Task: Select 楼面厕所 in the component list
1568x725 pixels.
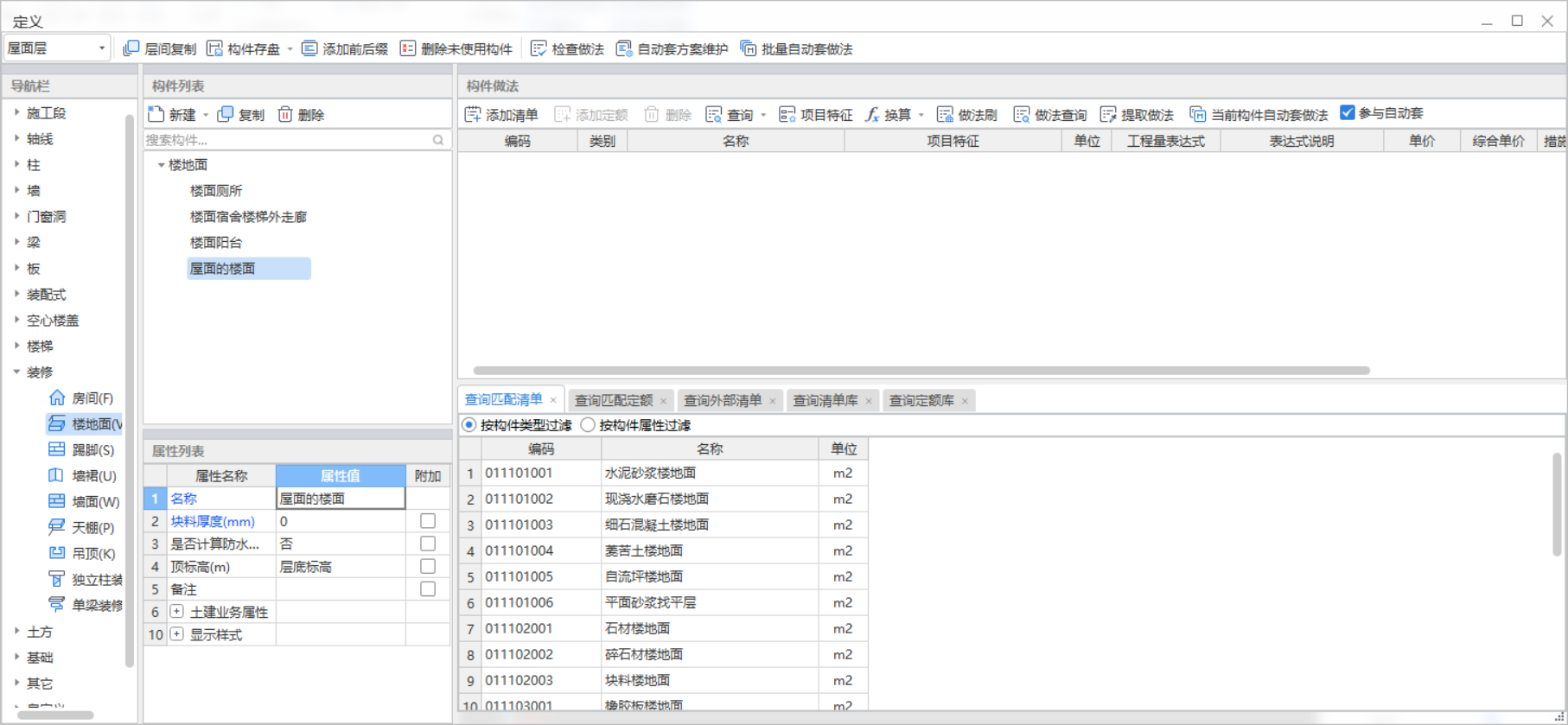Action: click(x=216, y=190)
